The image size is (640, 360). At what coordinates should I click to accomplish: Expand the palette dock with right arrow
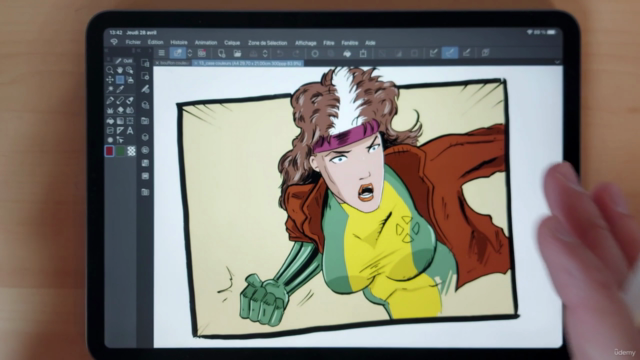click(x=150, y=51)
